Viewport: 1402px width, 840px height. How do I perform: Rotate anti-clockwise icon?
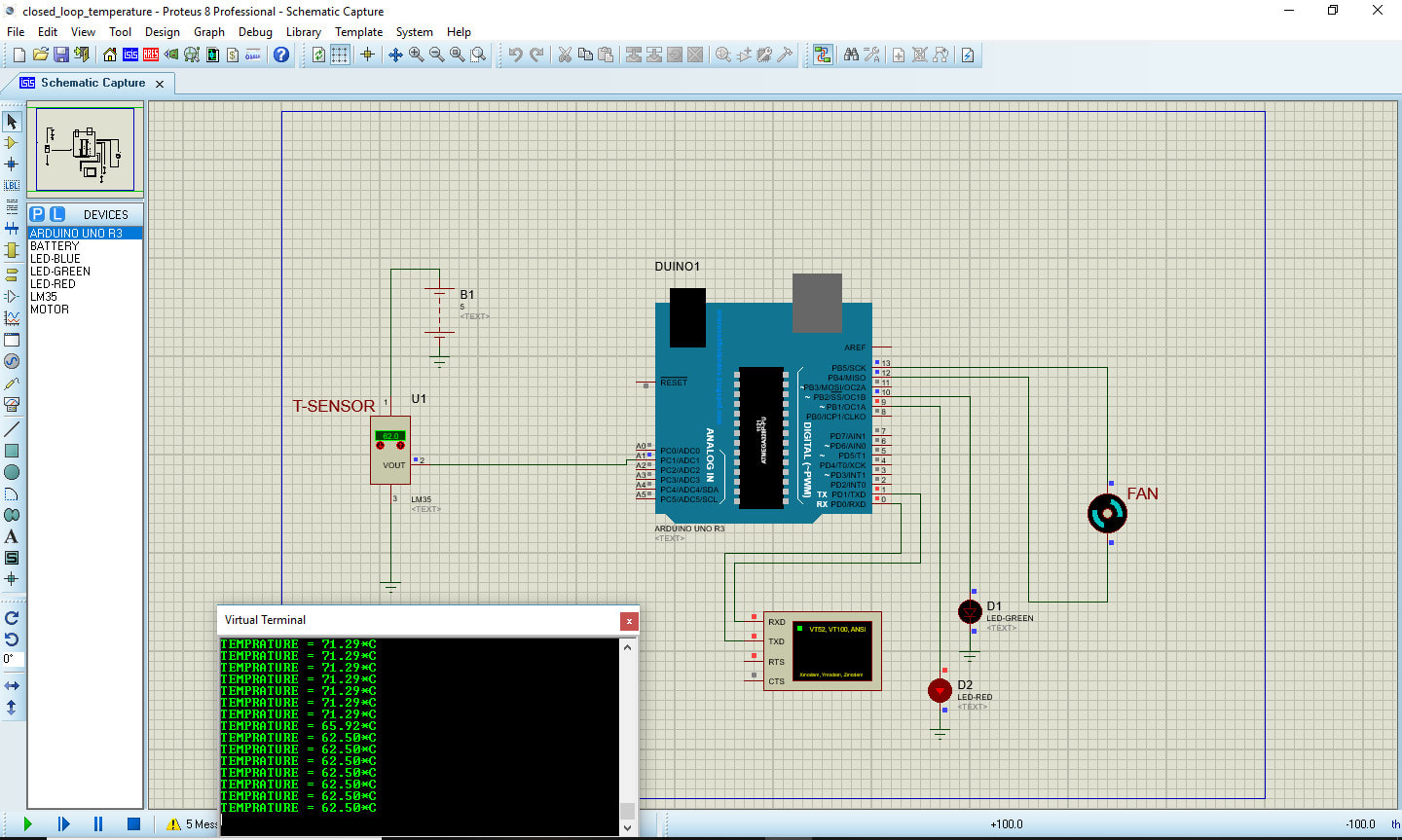pos(12,639)
